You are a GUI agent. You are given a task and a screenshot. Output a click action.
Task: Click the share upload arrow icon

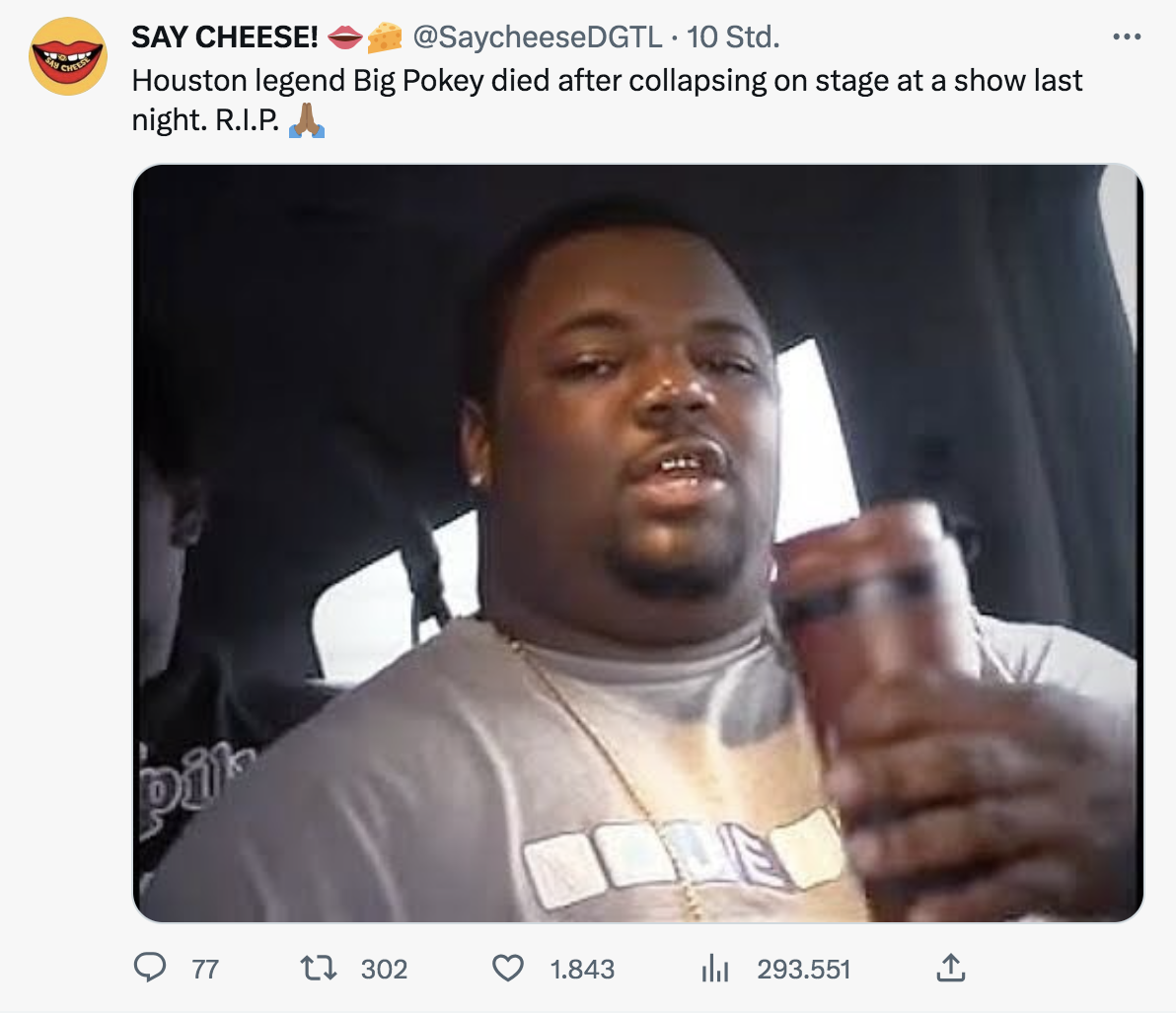click(949, 969)
